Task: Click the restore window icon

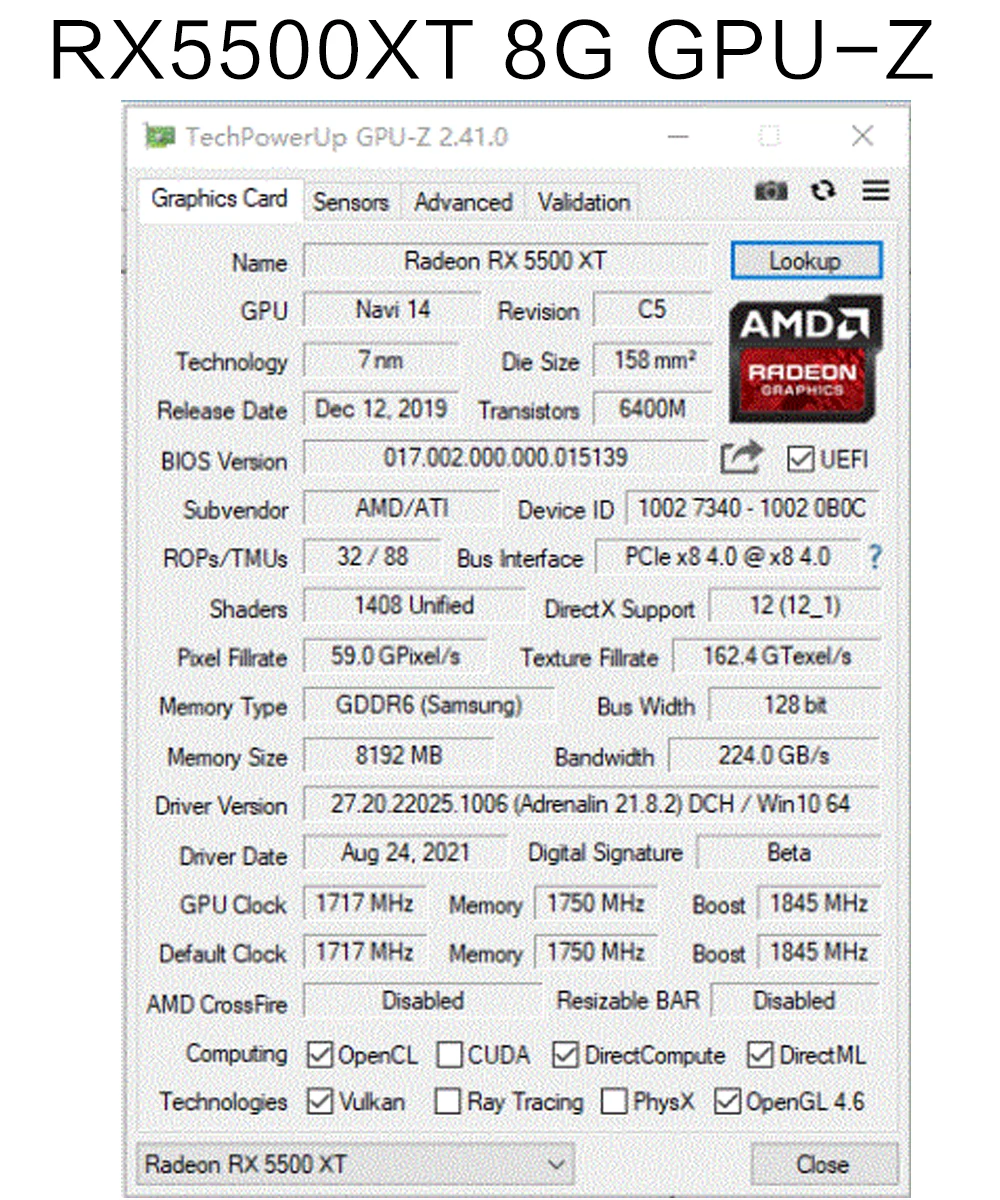Action: point(769,136)
